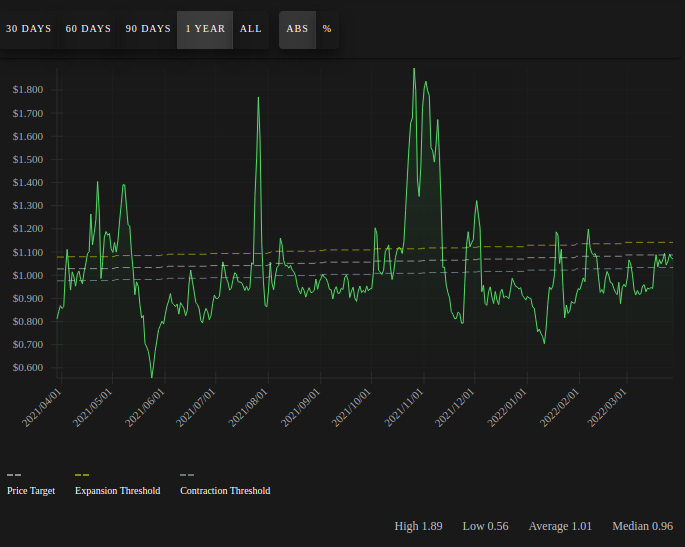Click the gray Contraction Threshold dash swatch
Viewport: 685px width, 547px height.
coord(187,475)
